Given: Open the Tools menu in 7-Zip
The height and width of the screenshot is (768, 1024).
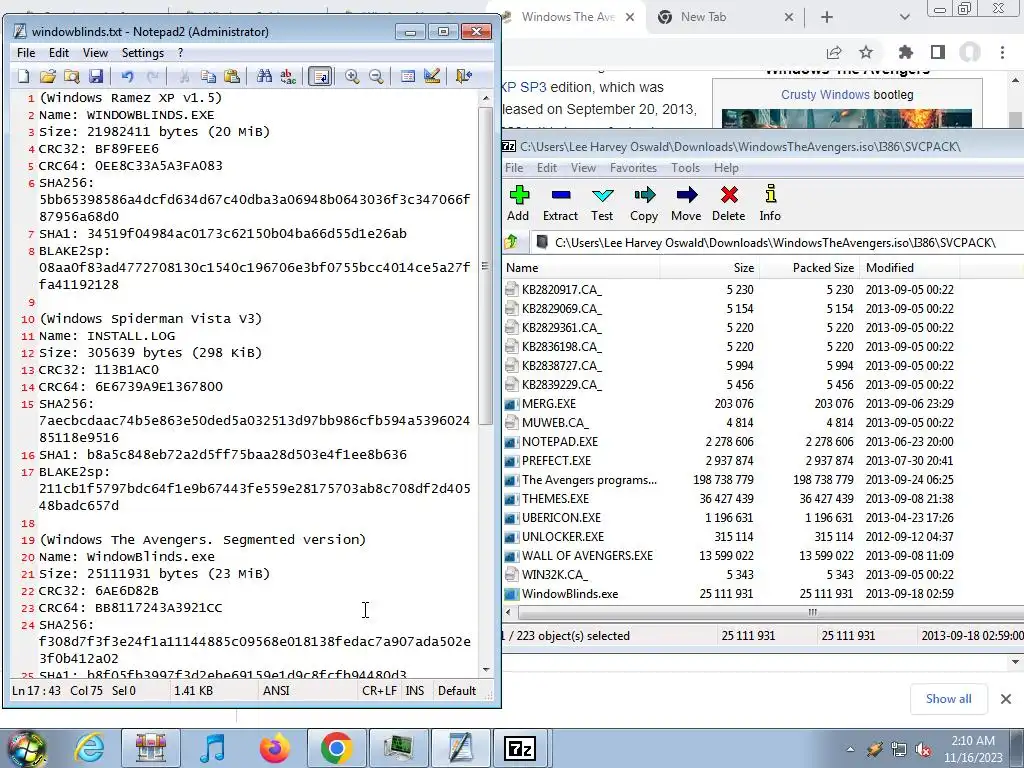Looking at the screenshot, I should point(686,168).
